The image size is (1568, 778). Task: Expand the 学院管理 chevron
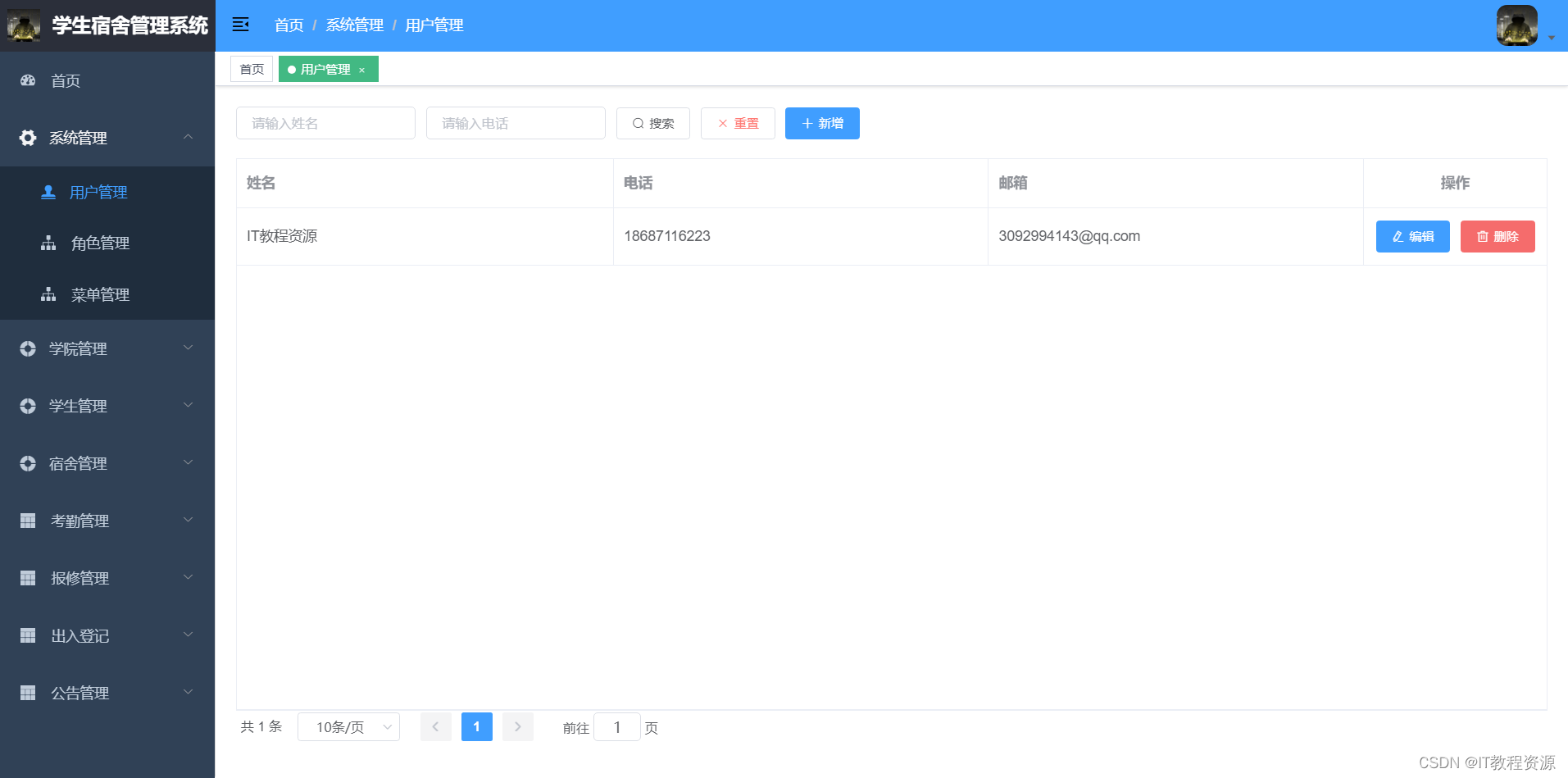click(x=189, y=348)
